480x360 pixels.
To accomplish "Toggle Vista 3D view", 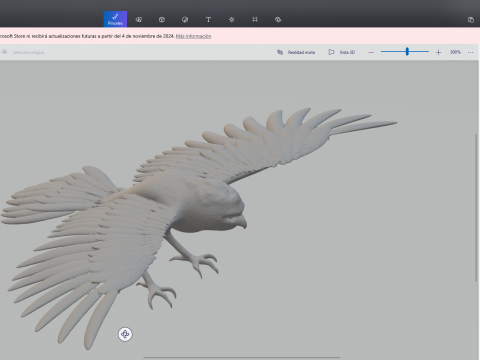I will click(342, 52).
